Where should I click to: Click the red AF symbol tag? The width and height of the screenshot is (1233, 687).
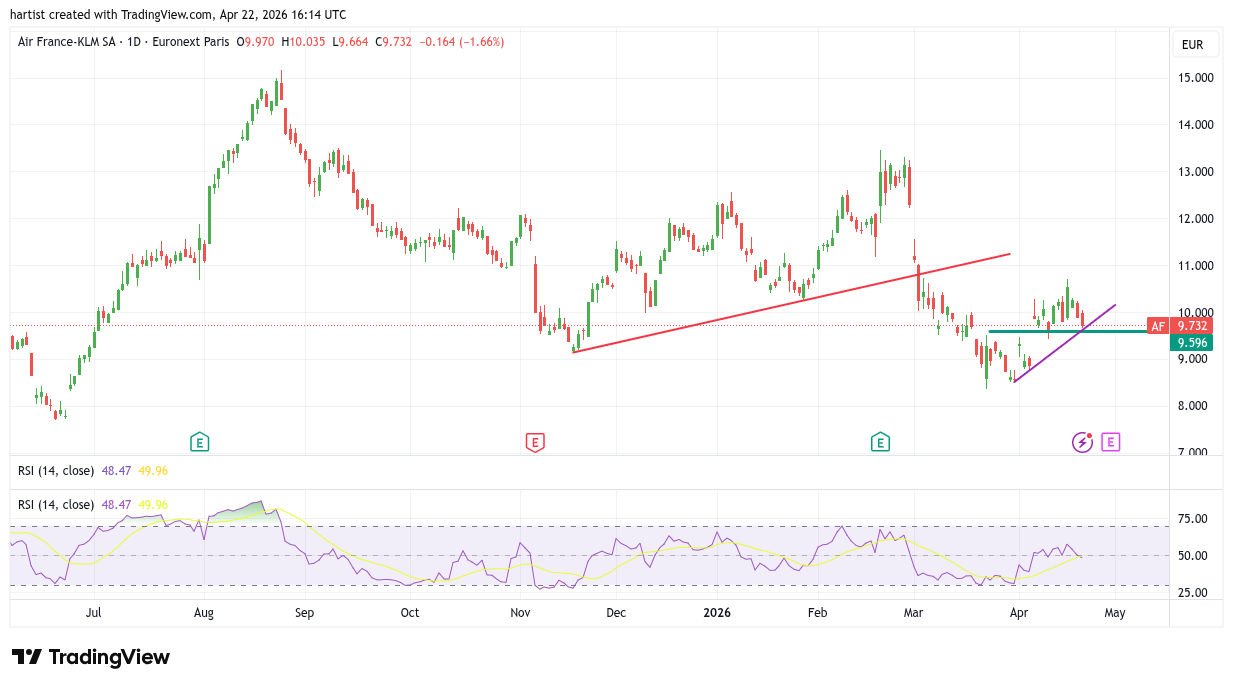1157,326
